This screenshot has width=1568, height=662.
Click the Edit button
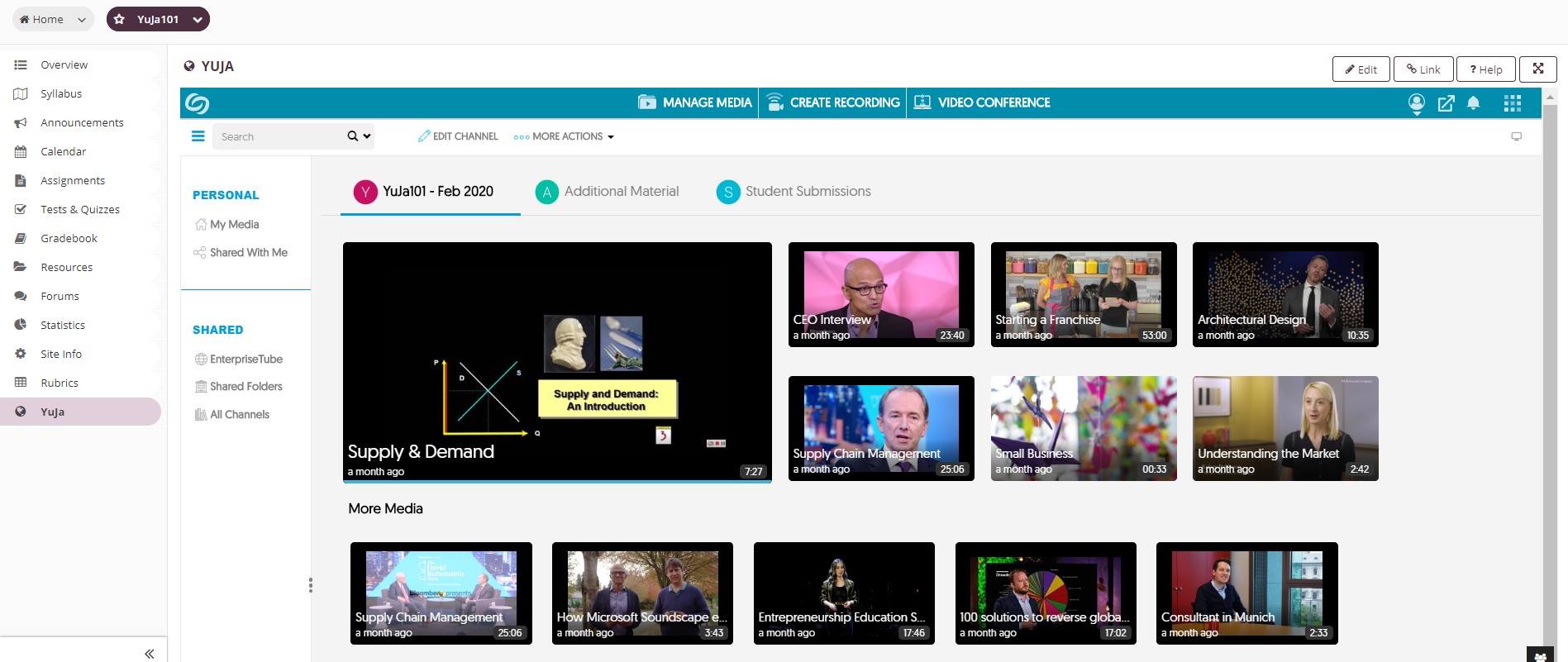click(x=1361, y=69)
